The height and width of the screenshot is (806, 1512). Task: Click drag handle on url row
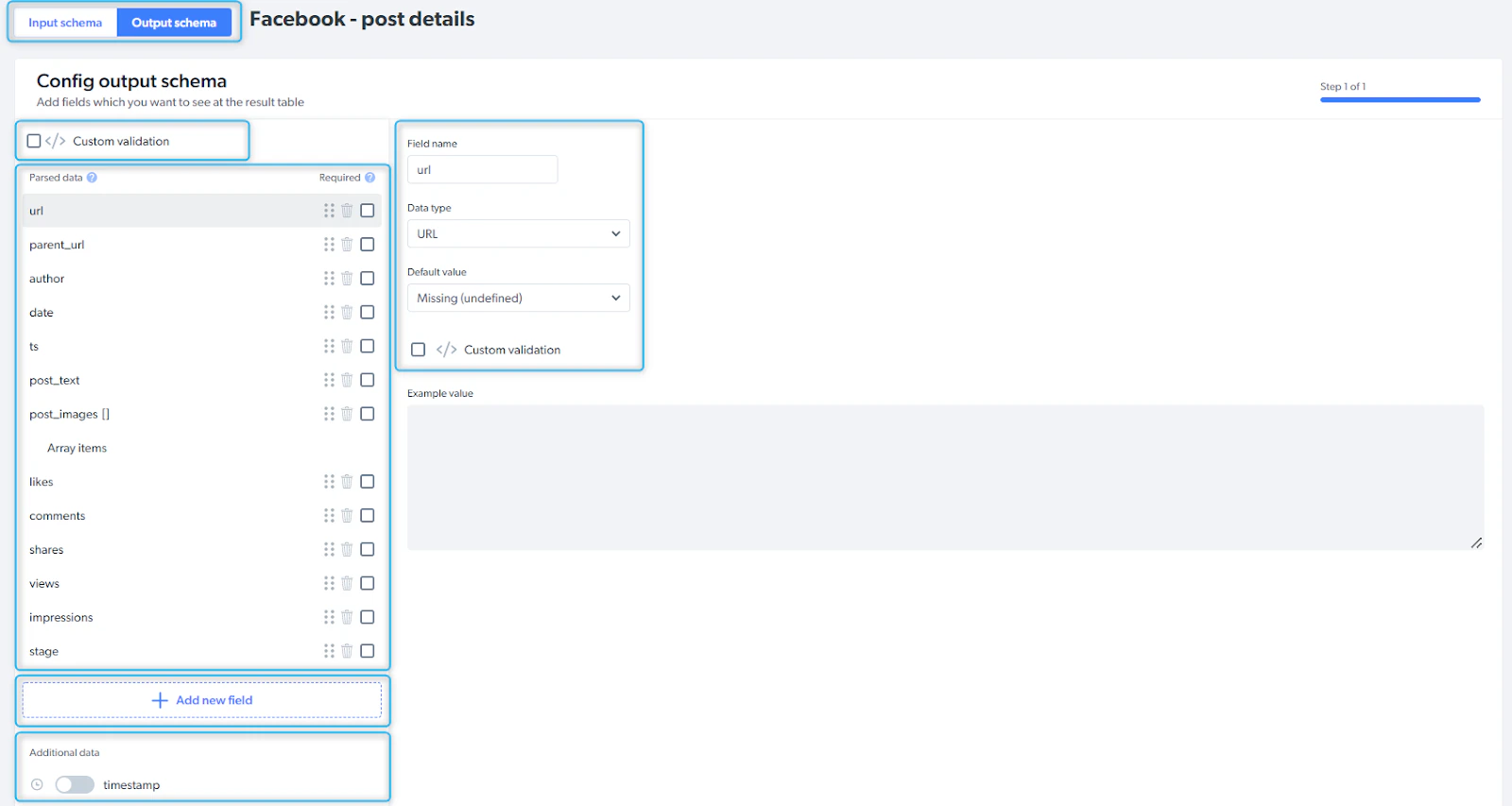point(329,211)
